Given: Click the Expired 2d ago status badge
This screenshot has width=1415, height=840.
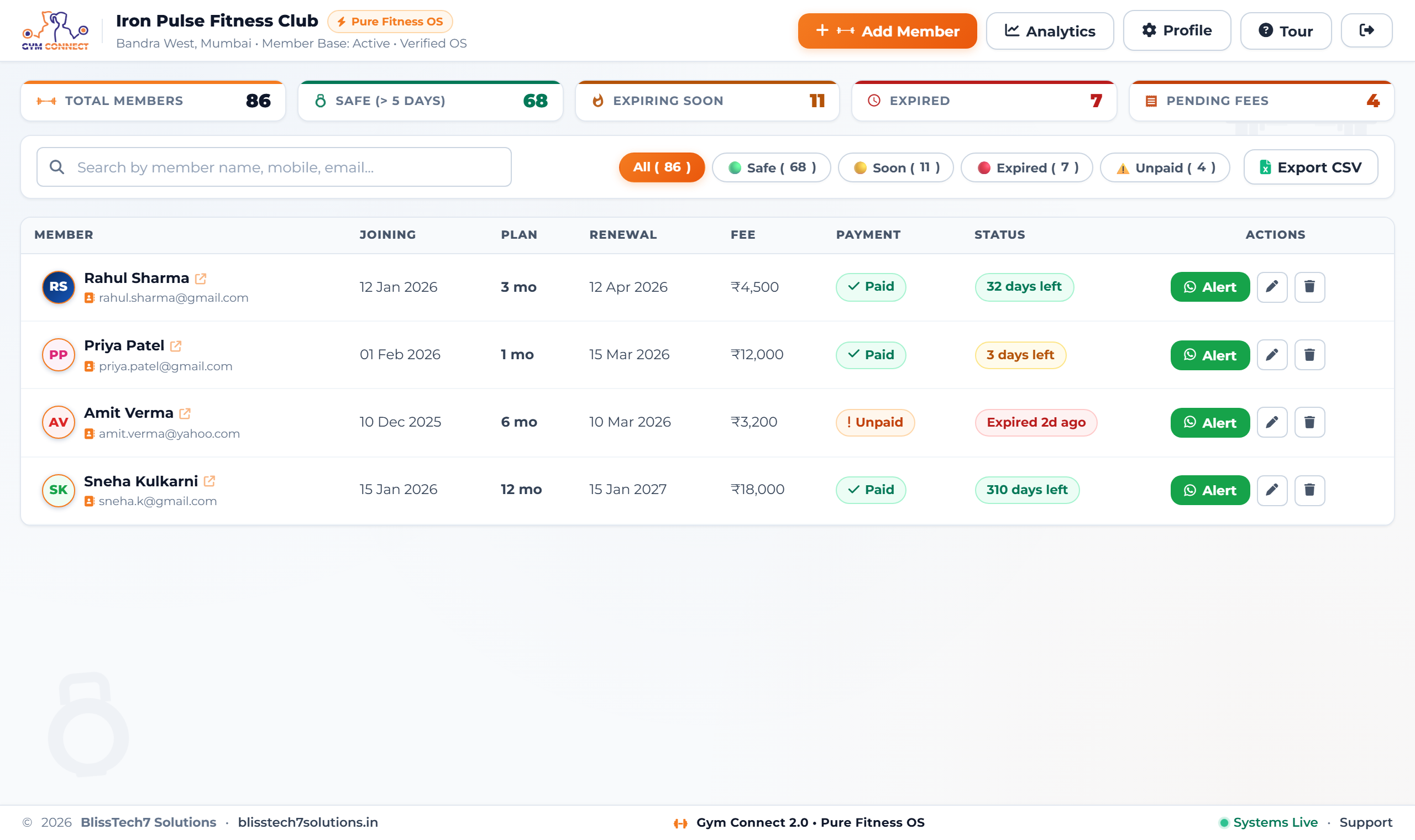Looking at the screenshot, I should point(1036,422).
